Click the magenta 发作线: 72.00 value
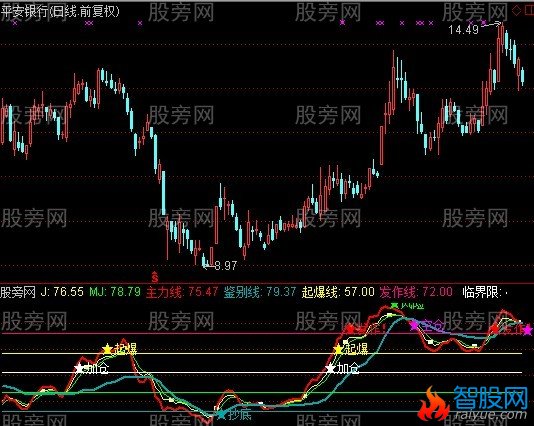 [x=416, y=292]
